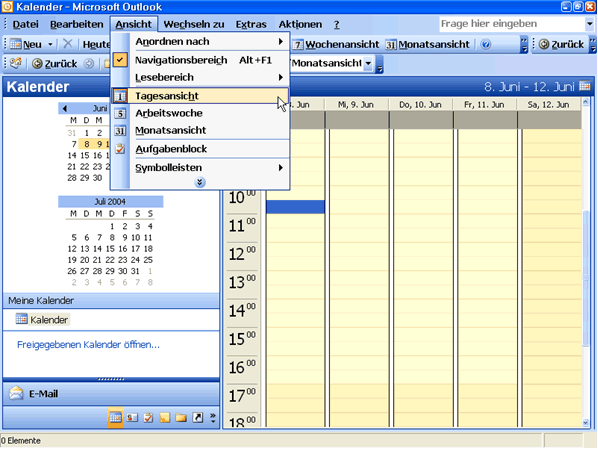This screenshot has width=598, height=449.
Task: Expand navigation buttons configure chevron
Action: [213, 418]
